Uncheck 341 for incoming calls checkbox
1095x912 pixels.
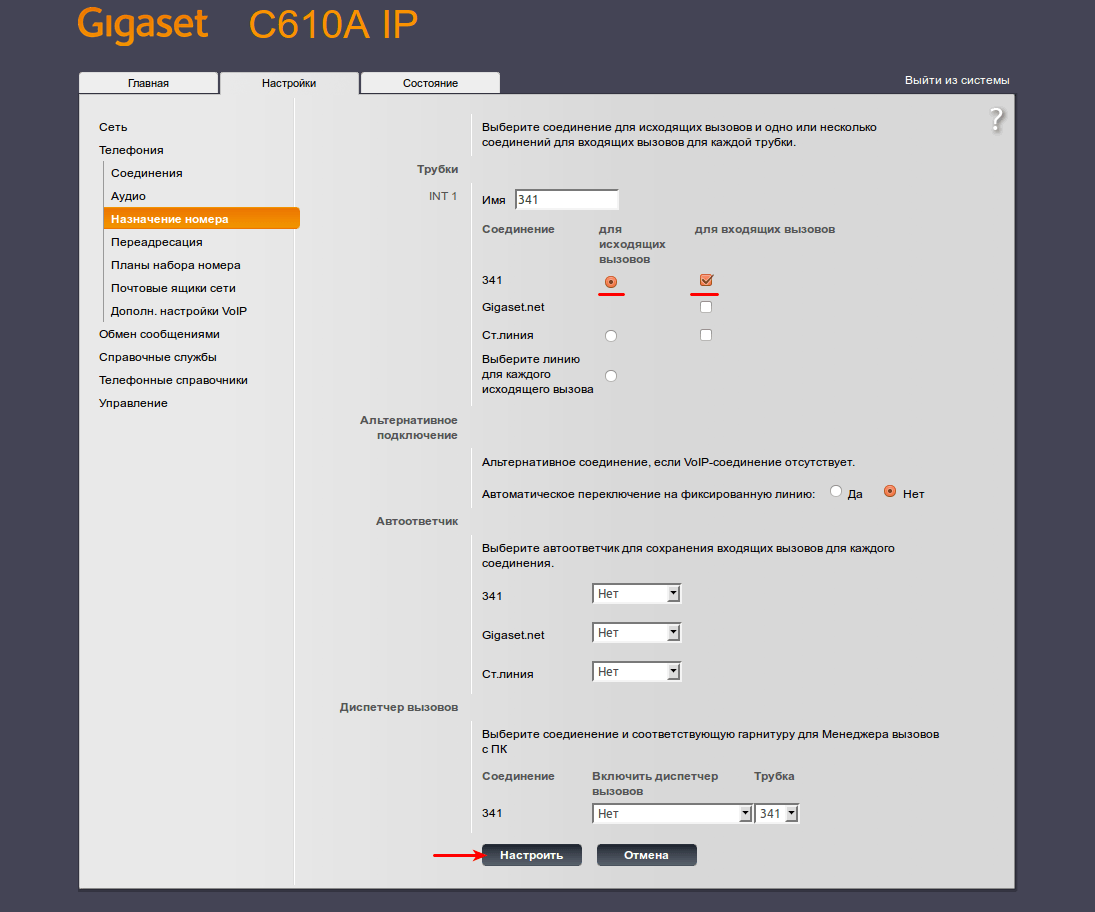point(706,280)
